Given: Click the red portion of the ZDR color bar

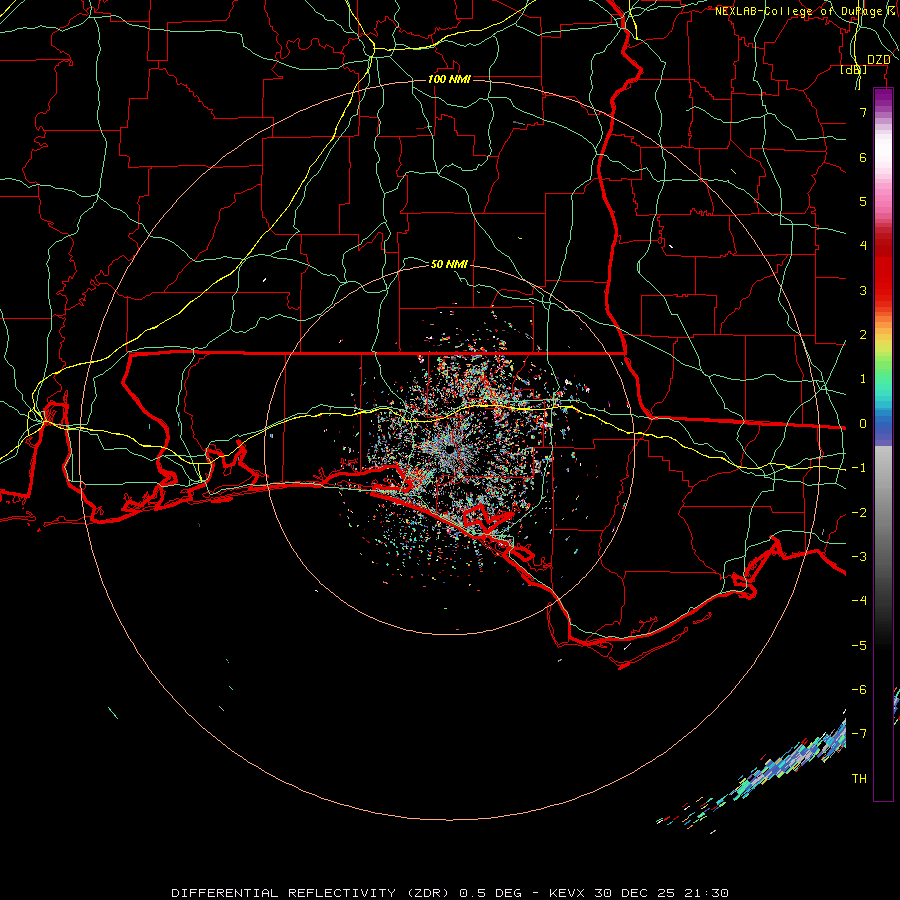Looking at the screenshot, I should click(883, 270).
